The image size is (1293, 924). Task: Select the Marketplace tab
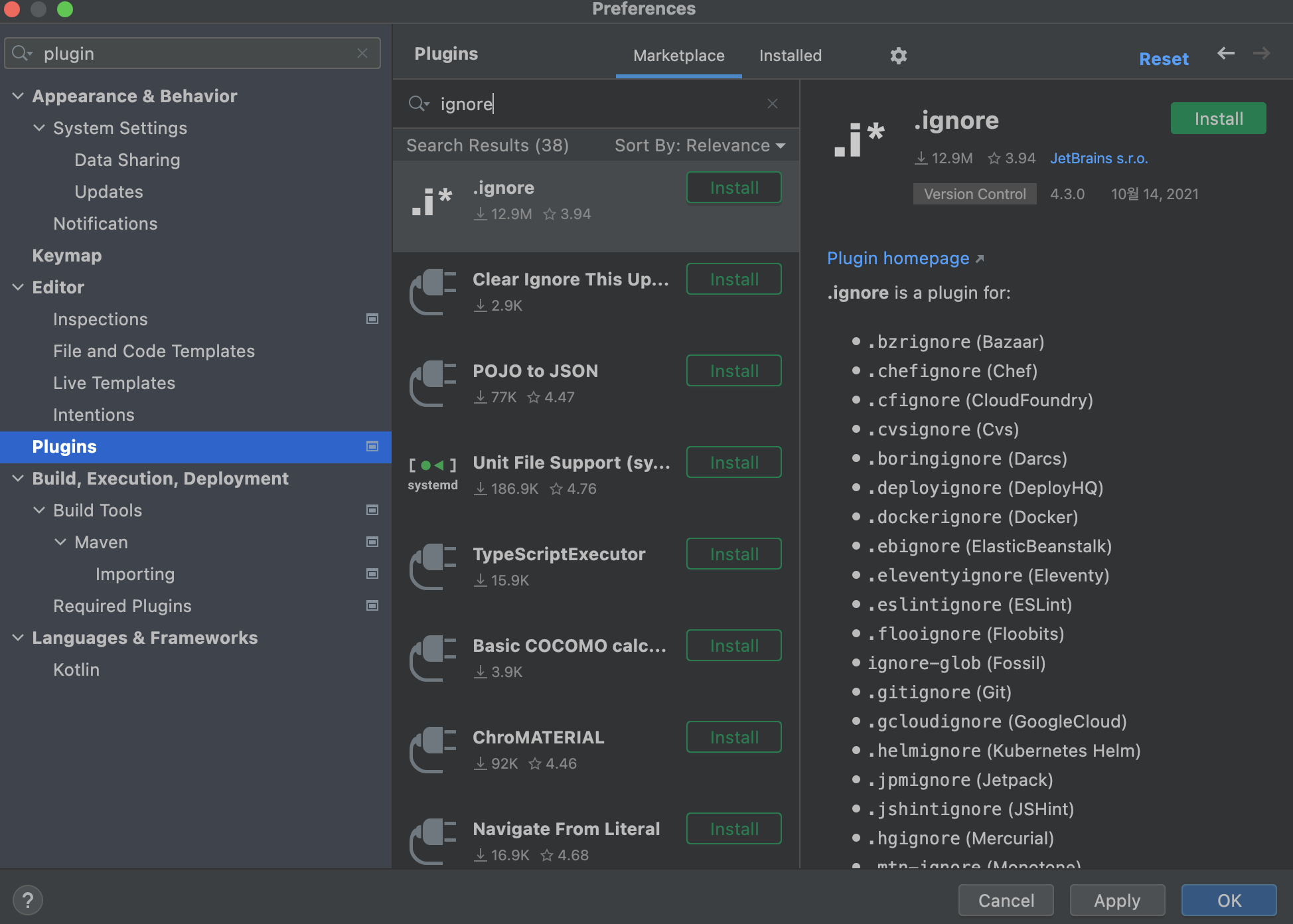pyautogui.click(x=678, y=56)
